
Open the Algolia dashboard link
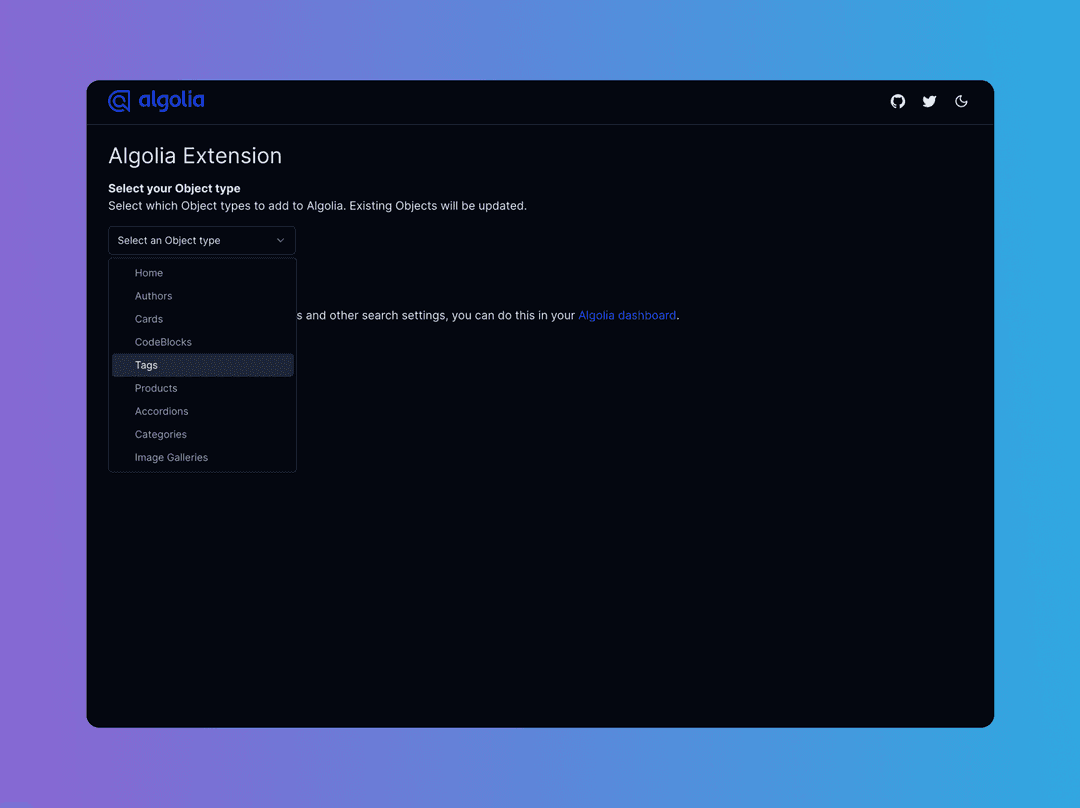coord(627,315)
